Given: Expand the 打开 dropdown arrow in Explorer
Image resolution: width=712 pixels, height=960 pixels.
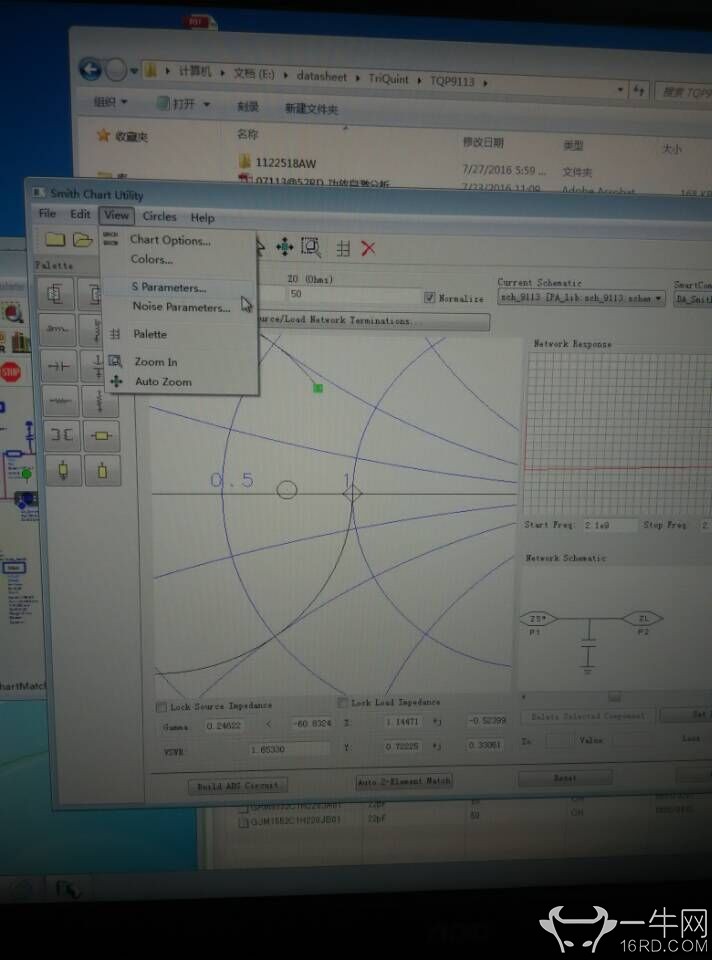Looking at the screenshot, I should tap(206, 105).
